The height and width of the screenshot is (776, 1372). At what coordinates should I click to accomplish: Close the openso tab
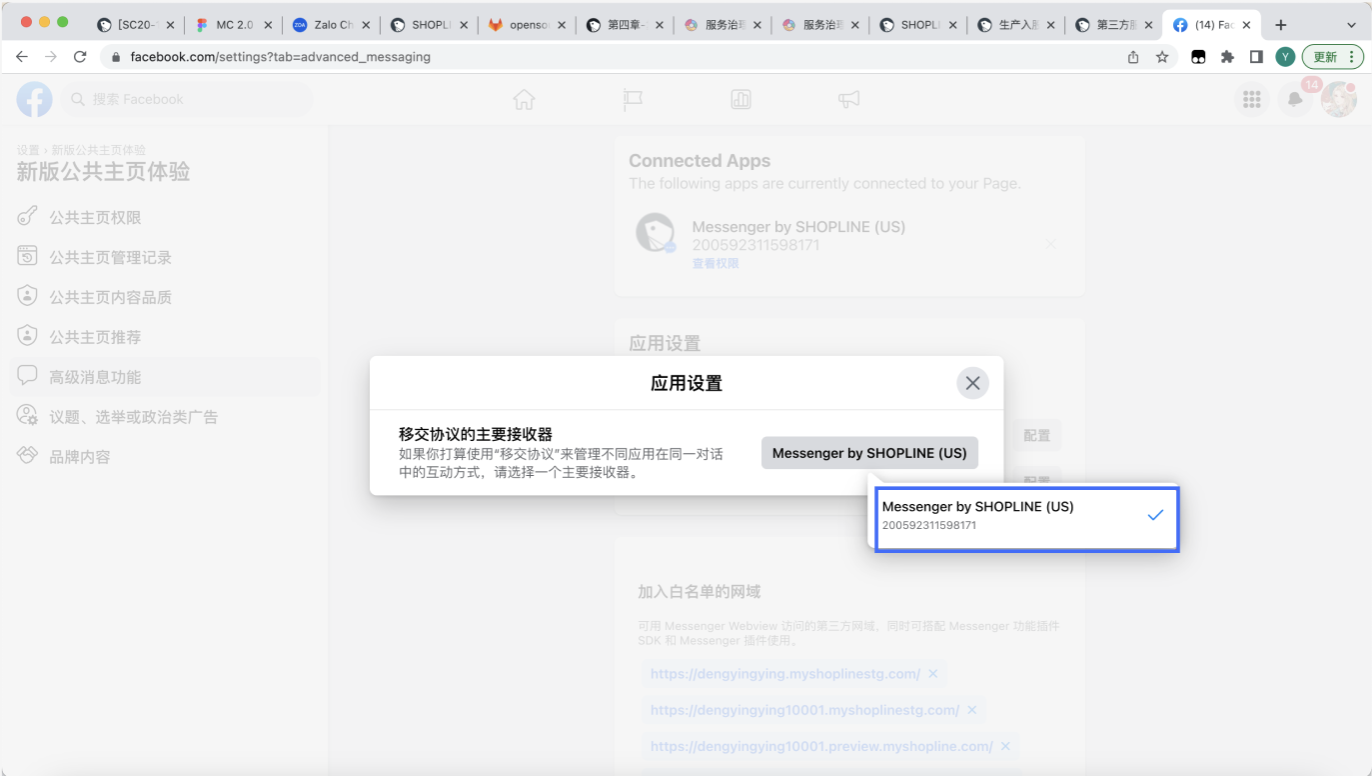pos(561,25)
